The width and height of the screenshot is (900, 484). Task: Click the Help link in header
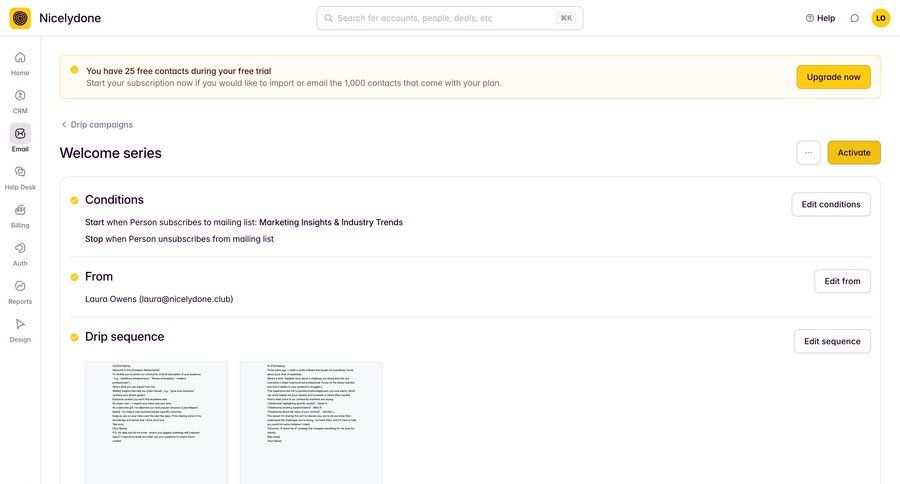[x=820, y=18]
